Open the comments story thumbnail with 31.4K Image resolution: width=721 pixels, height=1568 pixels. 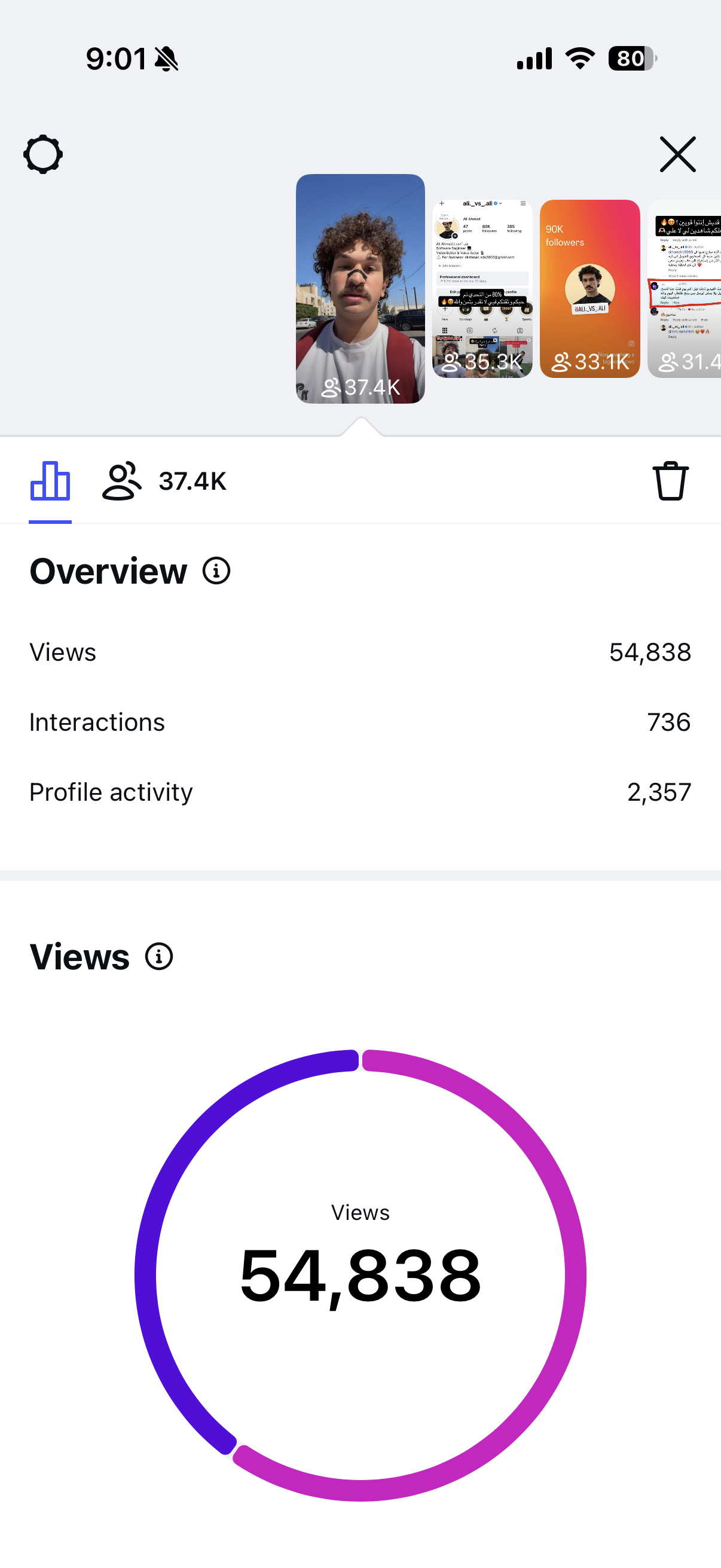pos(684,288)
